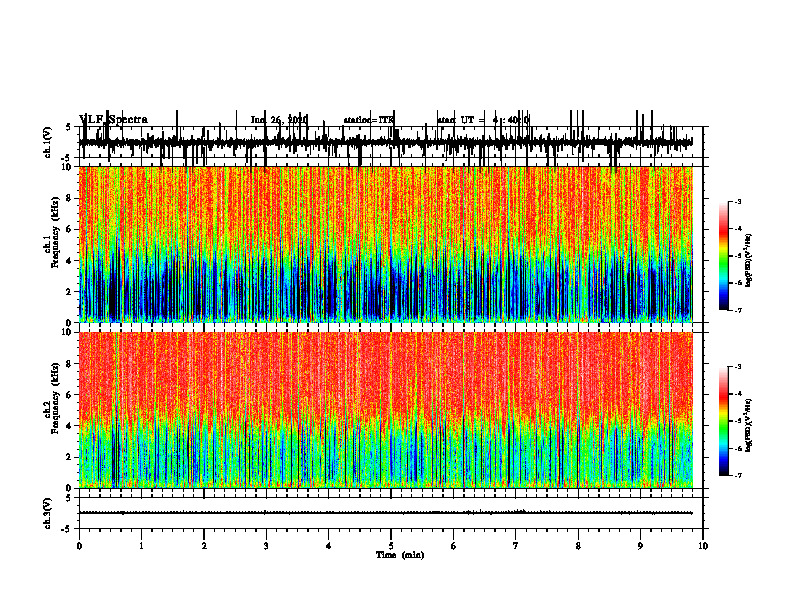Screen dimensions: 792x612
Task: Click time axis tick label "2"
Action: pyautogui.click(x=204, y=546)
